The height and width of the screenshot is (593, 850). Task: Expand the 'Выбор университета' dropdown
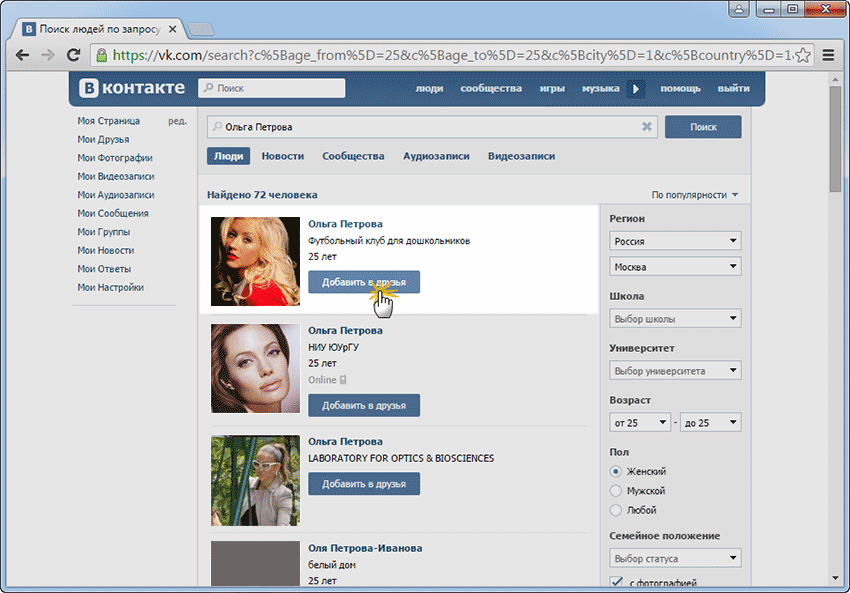675,371
